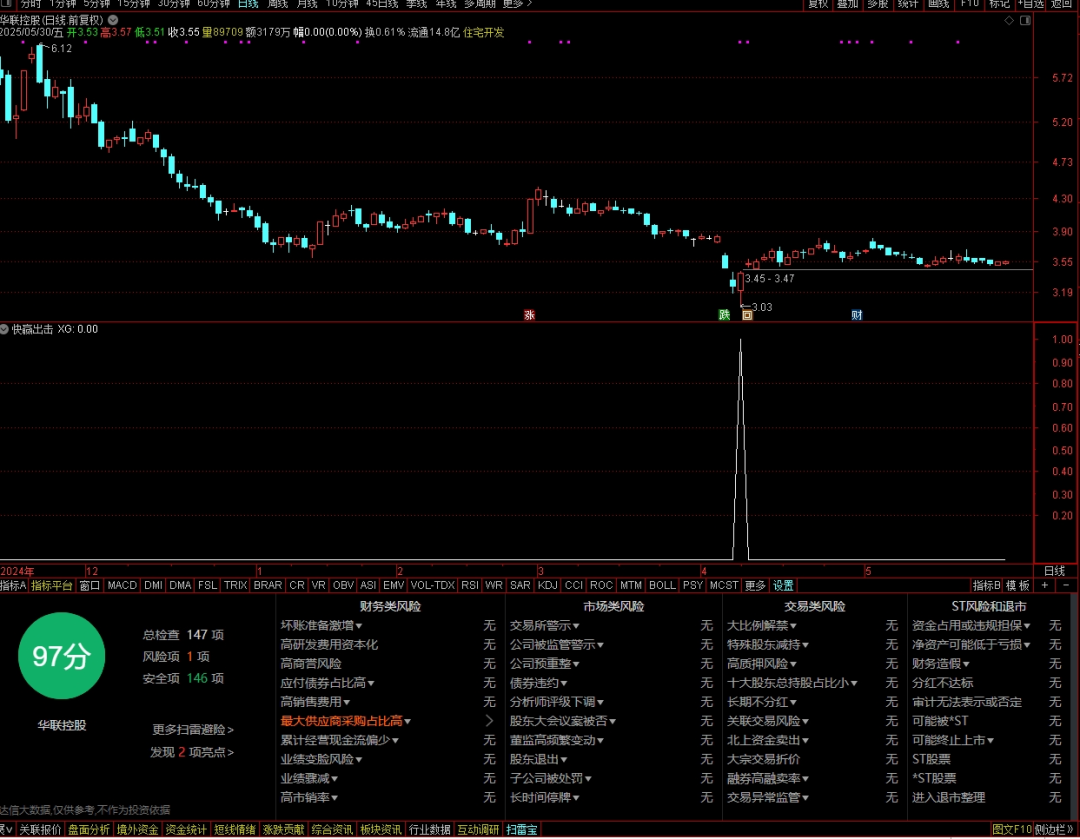Select the 45日线 period tab
1080x839 pixels.
coord(382,4)
